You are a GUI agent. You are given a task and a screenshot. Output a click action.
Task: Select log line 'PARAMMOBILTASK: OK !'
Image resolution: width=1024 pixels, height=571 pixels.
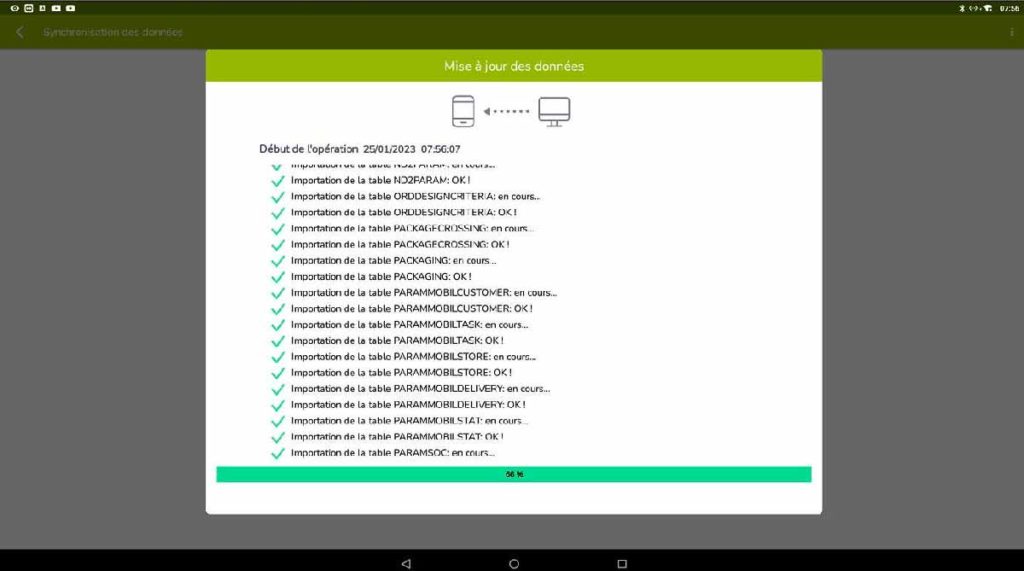coord(397,340)
